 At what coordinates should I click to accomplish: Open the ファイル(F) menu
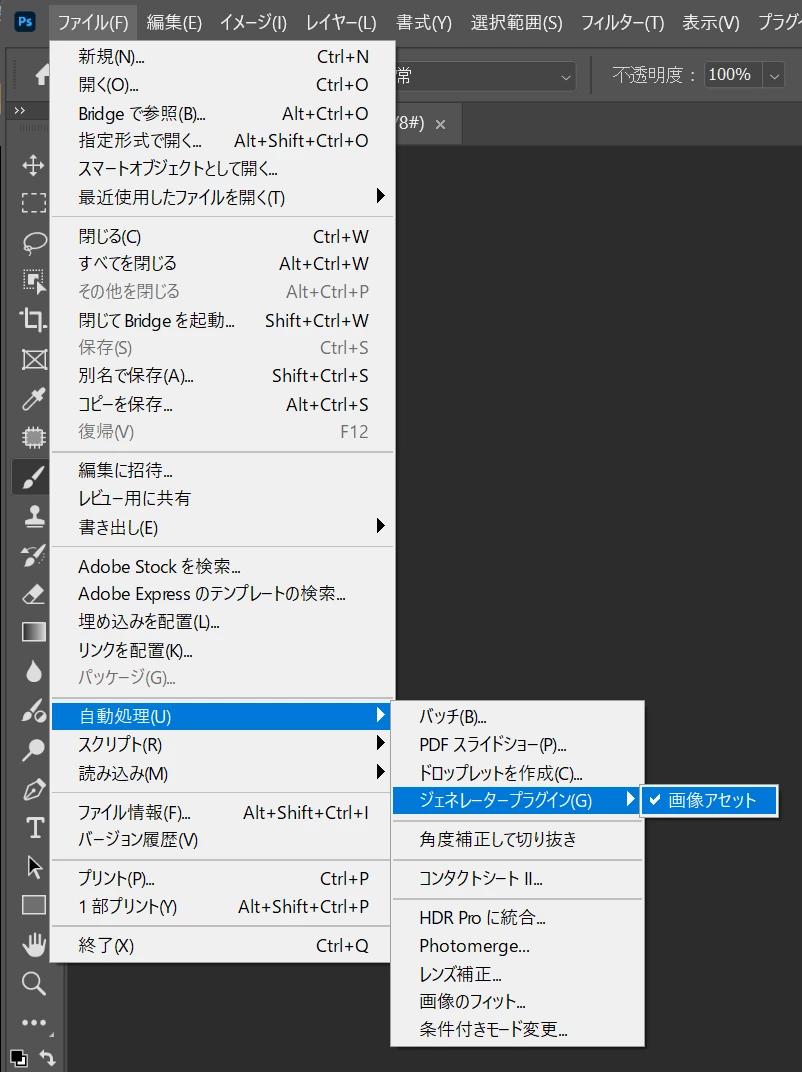[x=93, y=23]
